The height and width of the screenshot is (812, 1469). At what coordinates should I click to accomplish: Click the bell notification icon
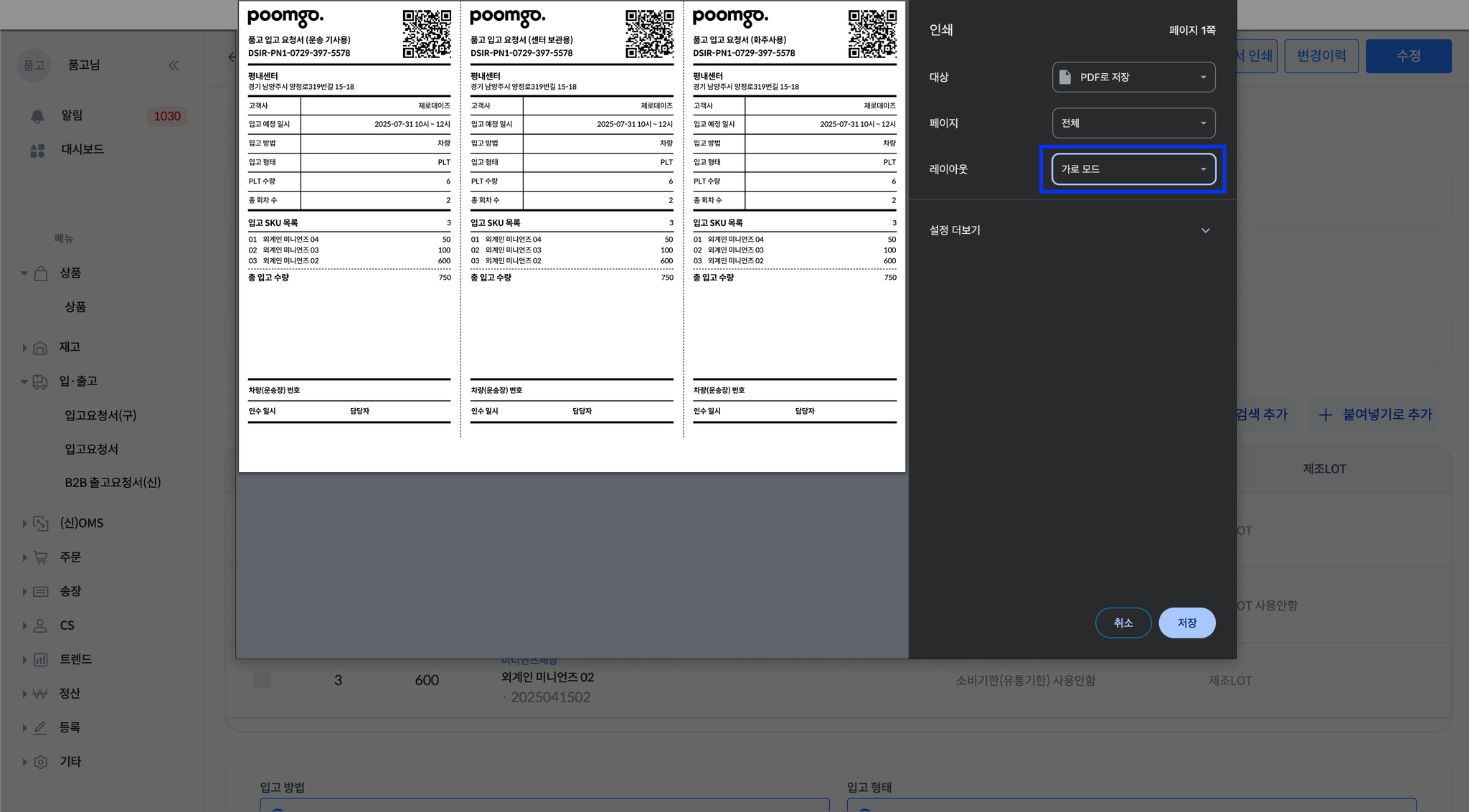pyautogui.click(x=37, y=116)
